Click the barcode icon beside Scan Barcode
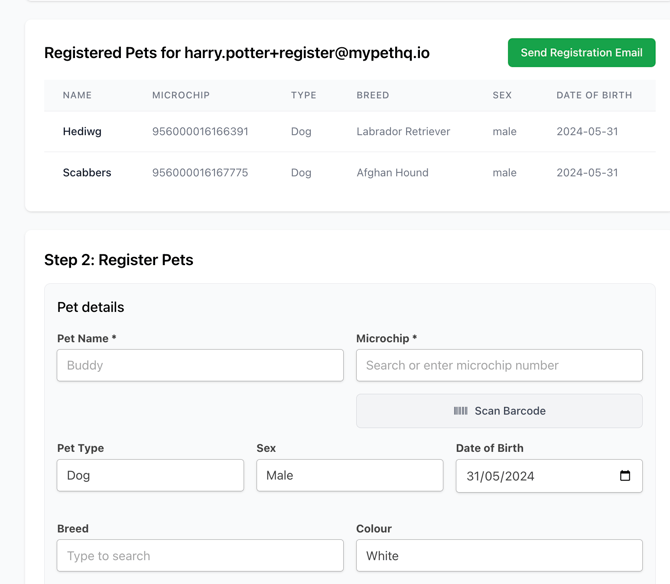The height and width of the screenshot is (584, 670). pos(460,411)
